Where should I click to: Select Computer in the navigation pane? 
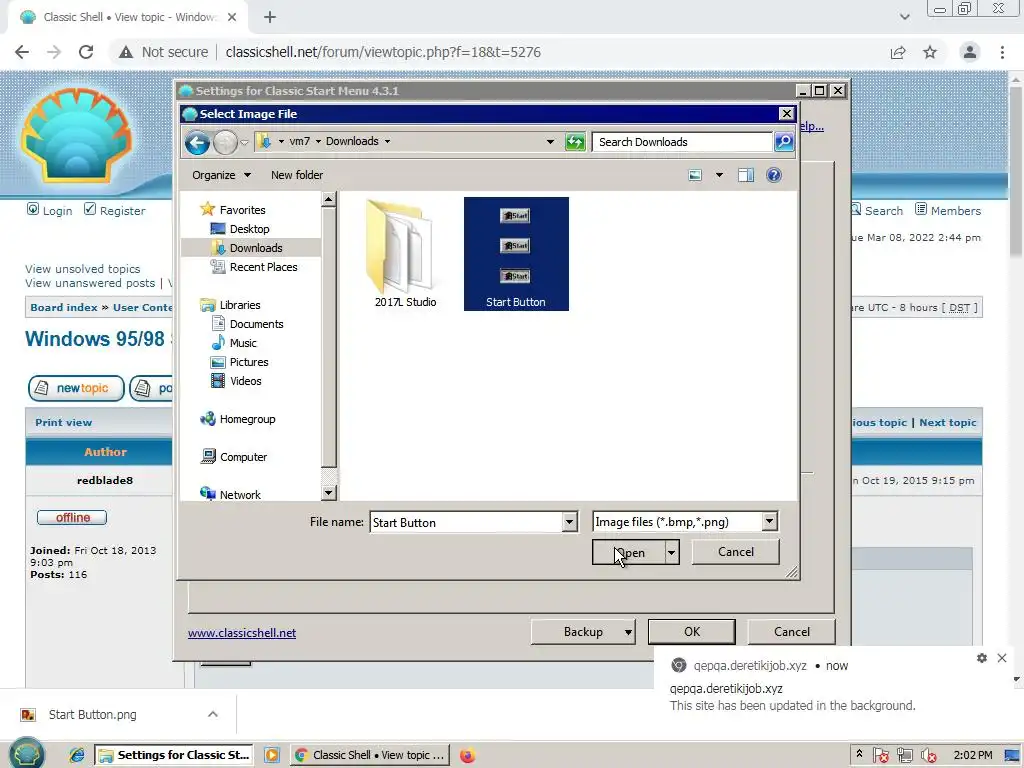point(243,456)
